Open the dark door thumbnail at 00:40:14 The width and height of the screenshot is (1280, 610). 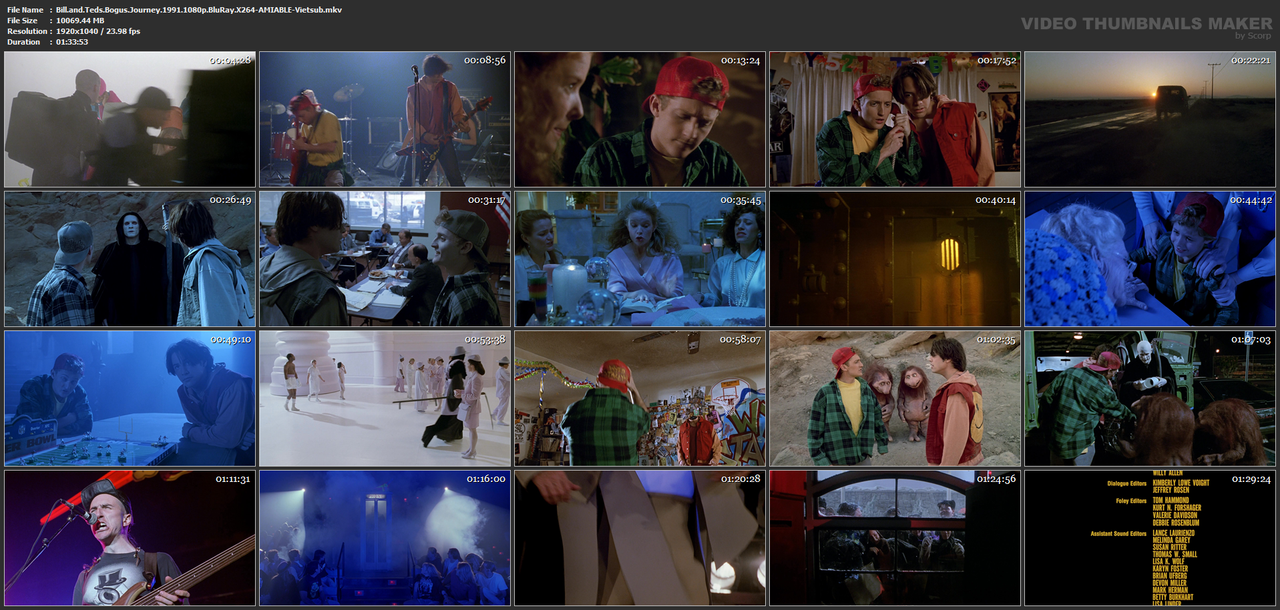point(894,259)
